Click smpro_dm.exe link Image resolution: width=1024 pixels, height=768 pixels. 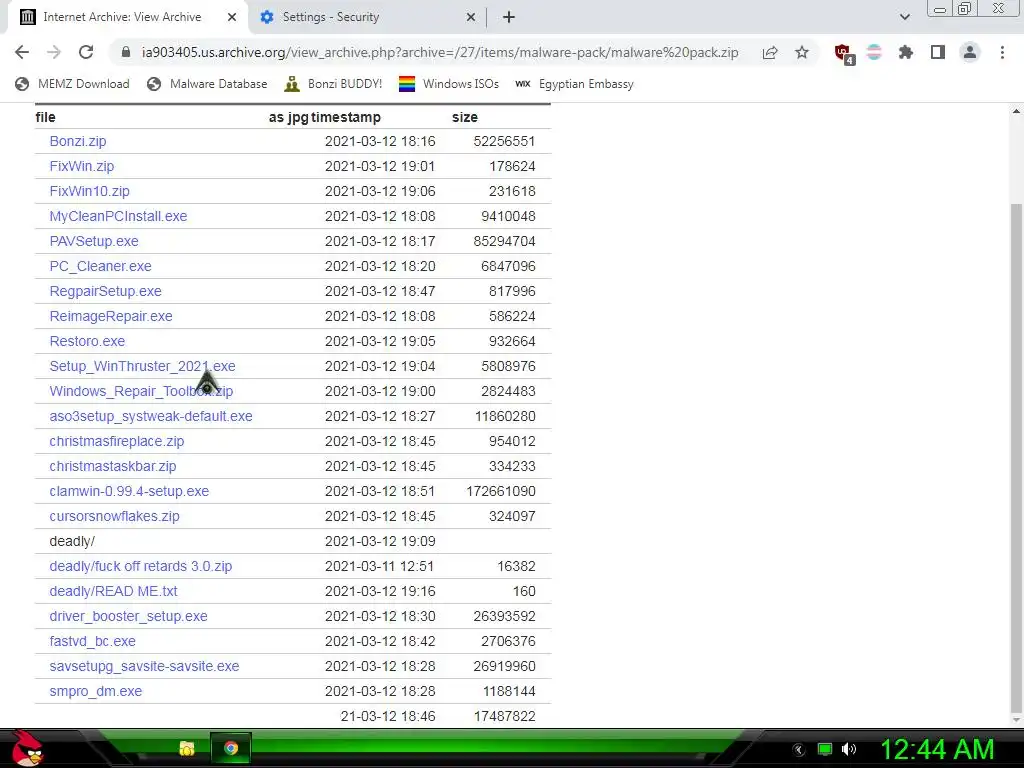click(x=96, y=691)
